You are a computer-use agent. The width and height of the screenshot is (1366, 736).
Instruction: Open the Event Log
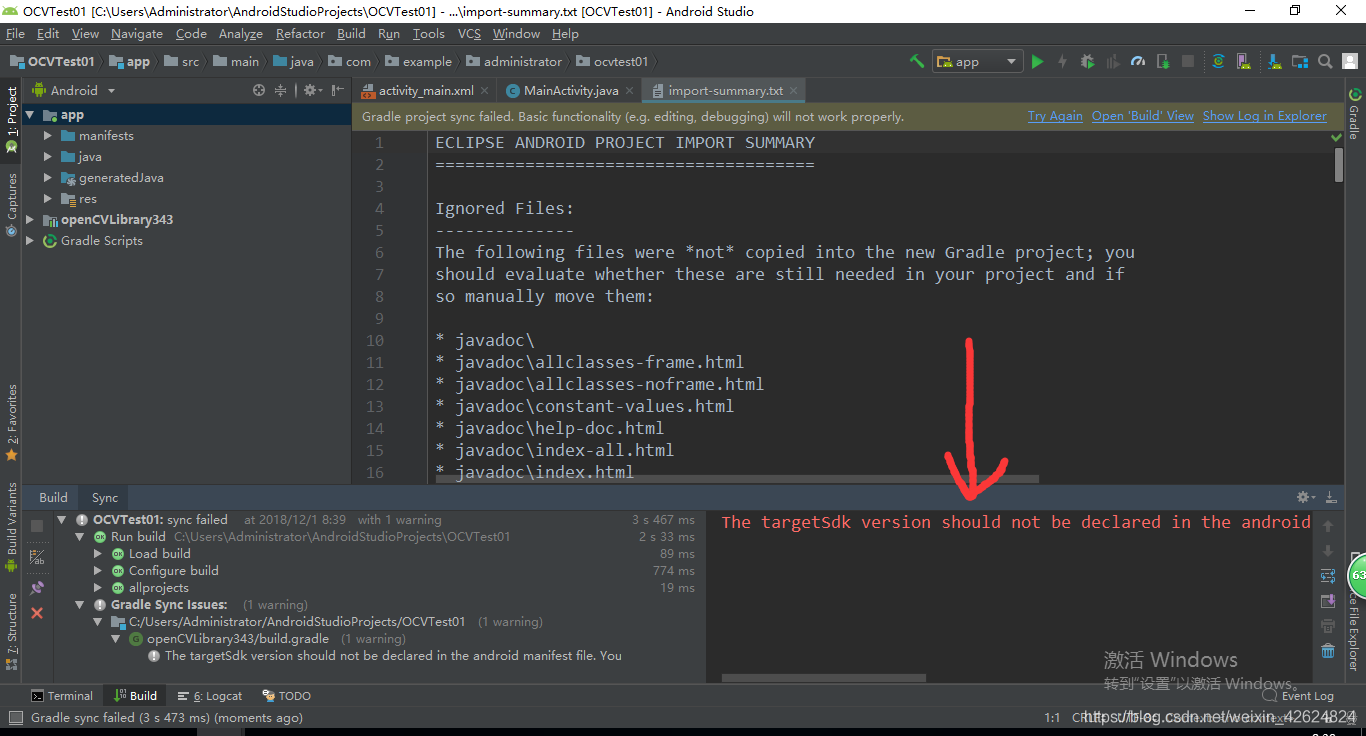click(x=1298, y=696)
